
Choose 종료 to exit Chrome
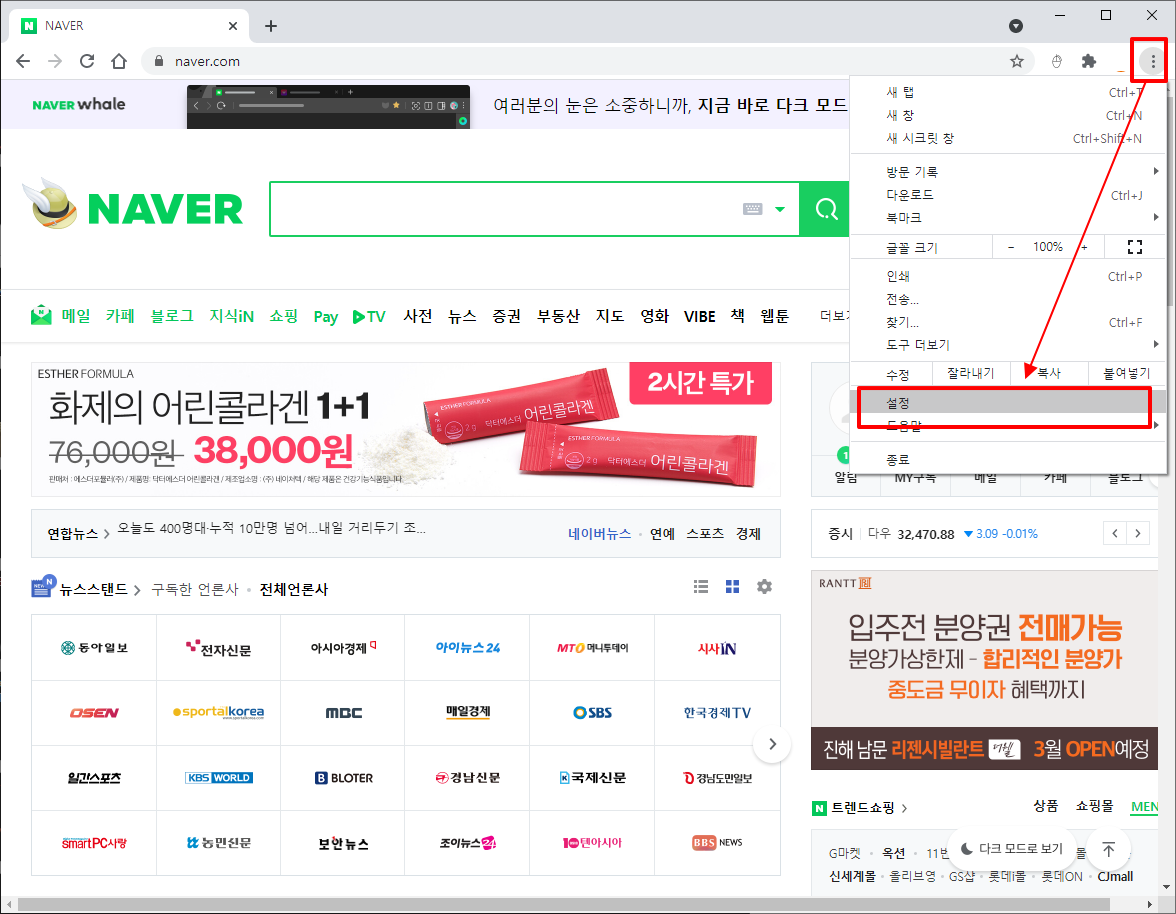(1008, 459)
